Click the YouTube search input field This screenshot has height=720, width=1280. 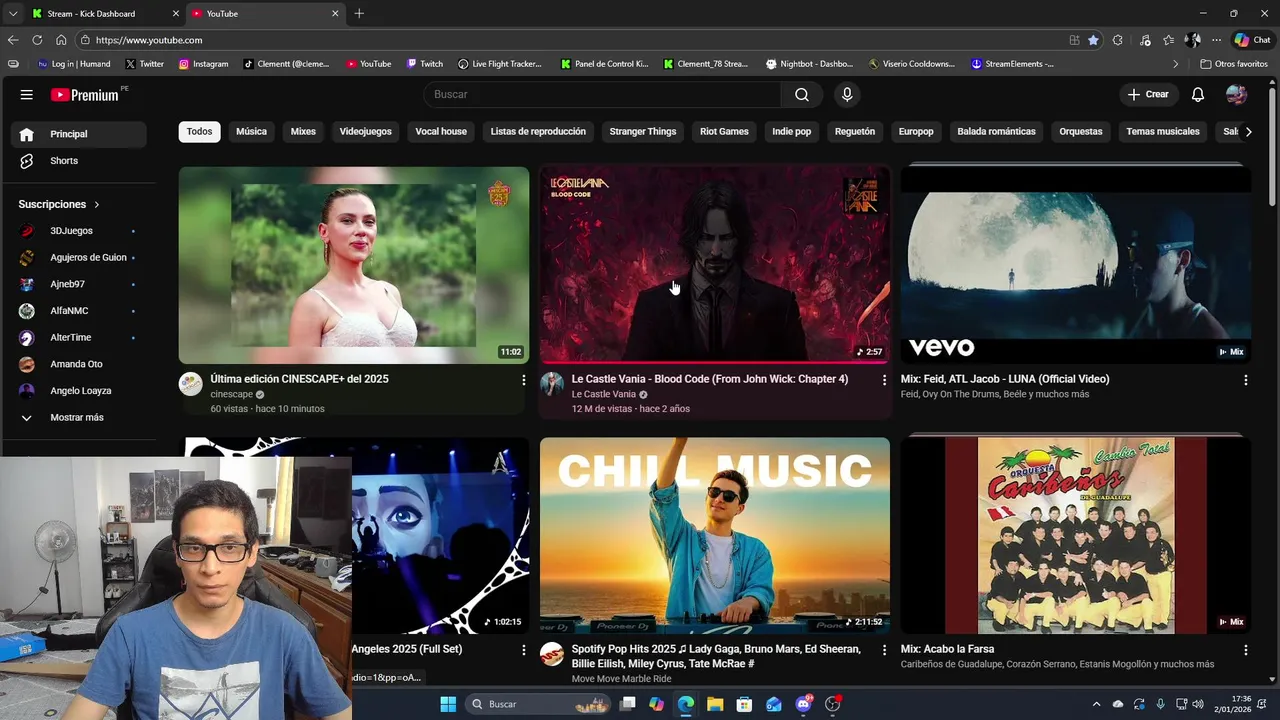click(x=603, y=94)
